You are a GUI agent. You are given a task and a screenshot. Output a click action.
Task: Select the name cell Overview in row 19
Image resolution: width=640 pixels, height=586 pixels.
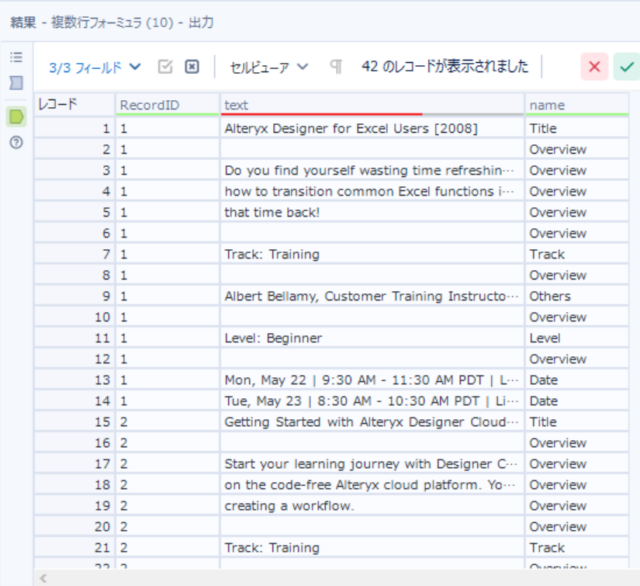point(577,506)
